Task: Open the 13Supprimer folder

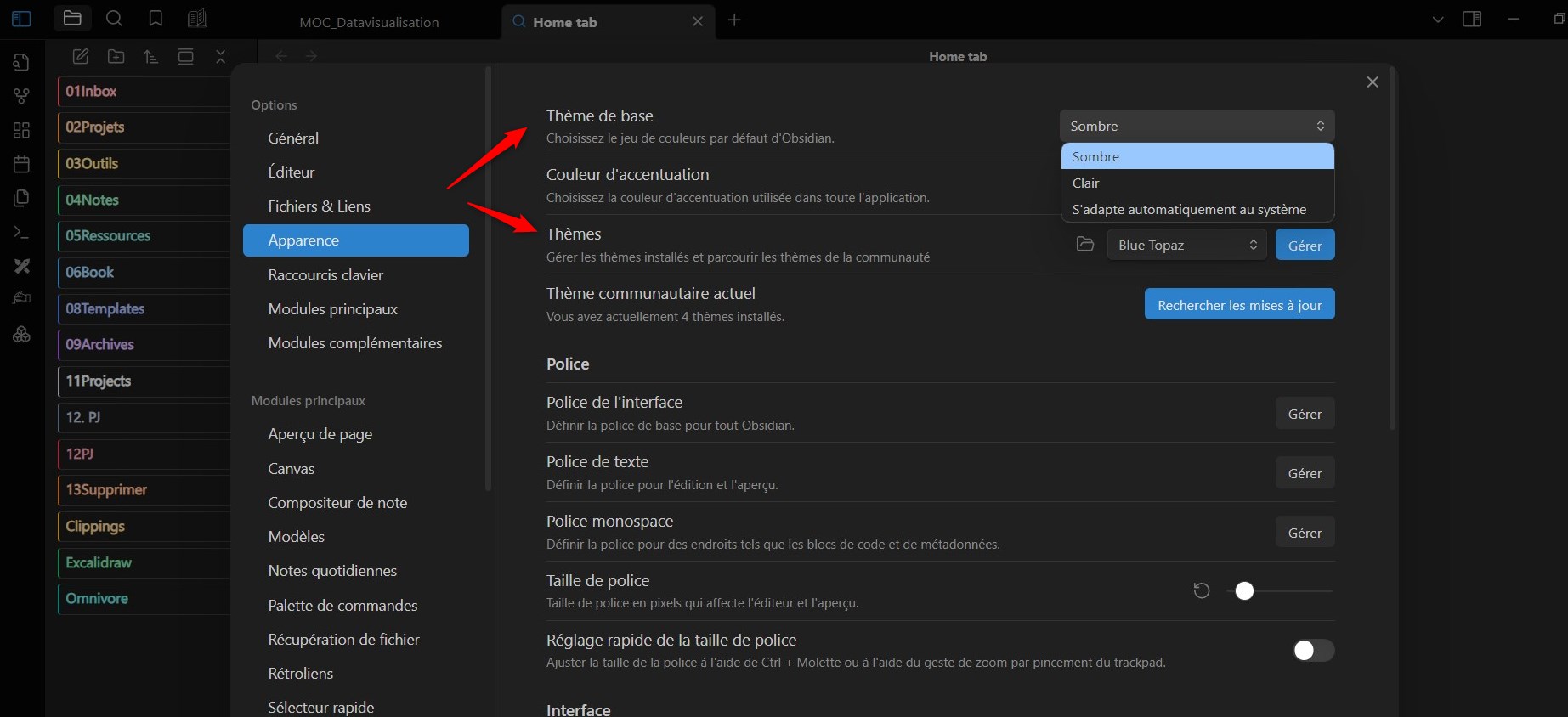Action: coord(144,489)
